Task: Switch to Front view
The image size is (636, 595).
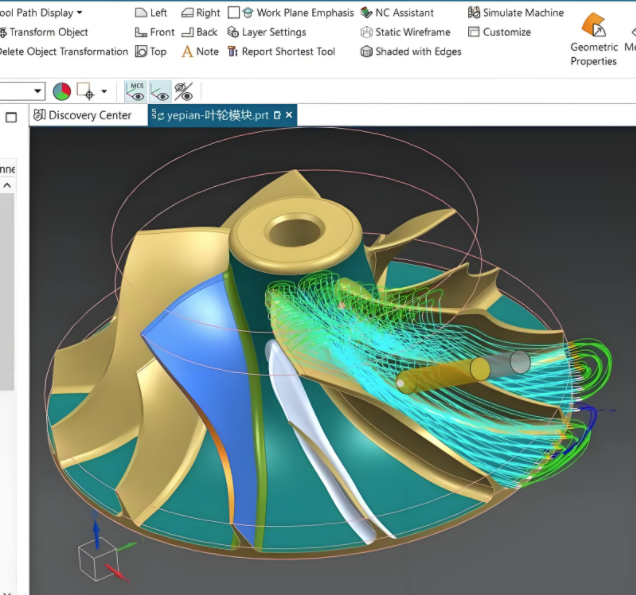Action: (x=155, y=32)
